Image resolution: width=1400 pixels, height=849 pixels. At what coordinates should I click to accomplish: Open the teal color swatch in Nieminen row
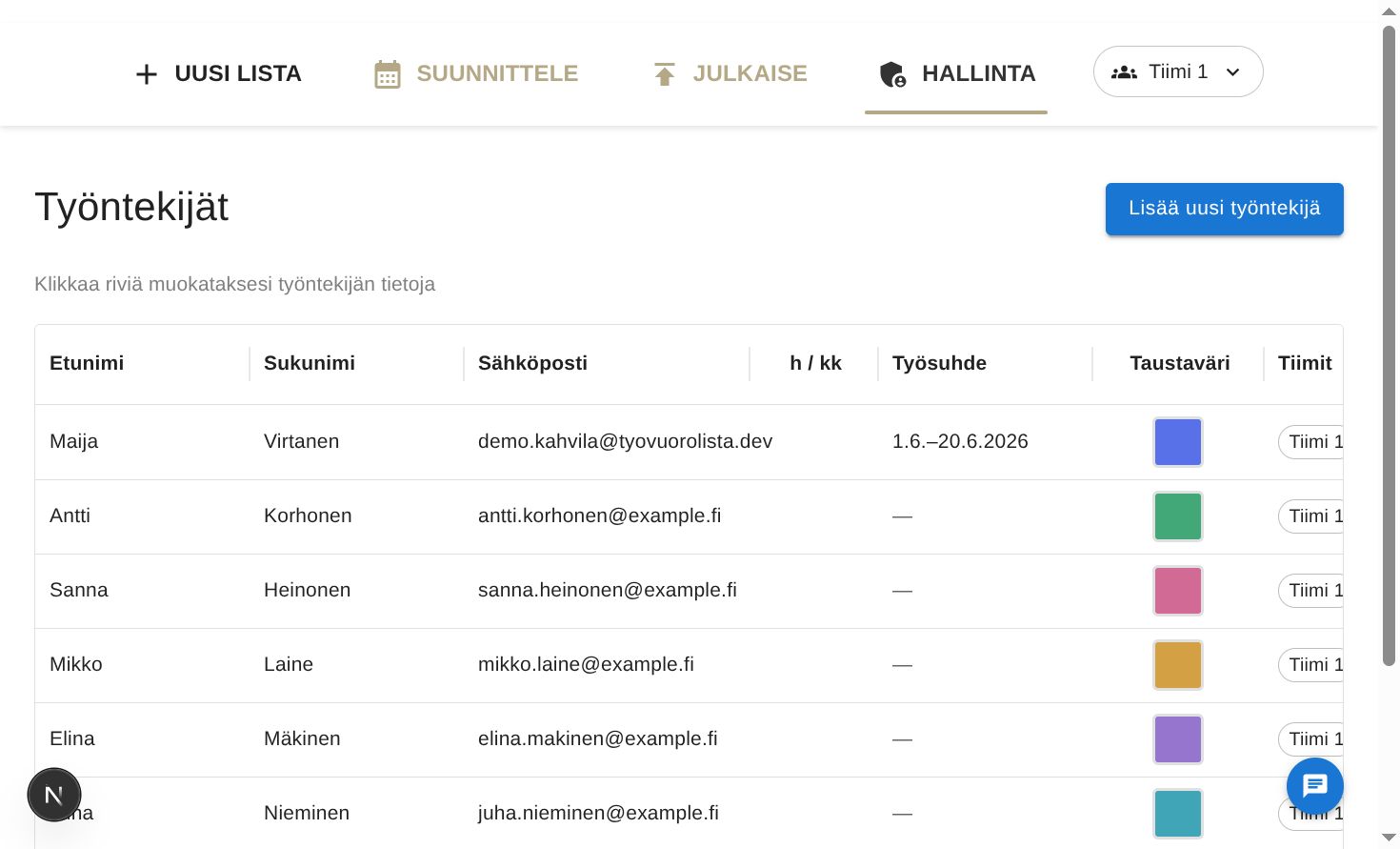click(x=1178, y=814)
